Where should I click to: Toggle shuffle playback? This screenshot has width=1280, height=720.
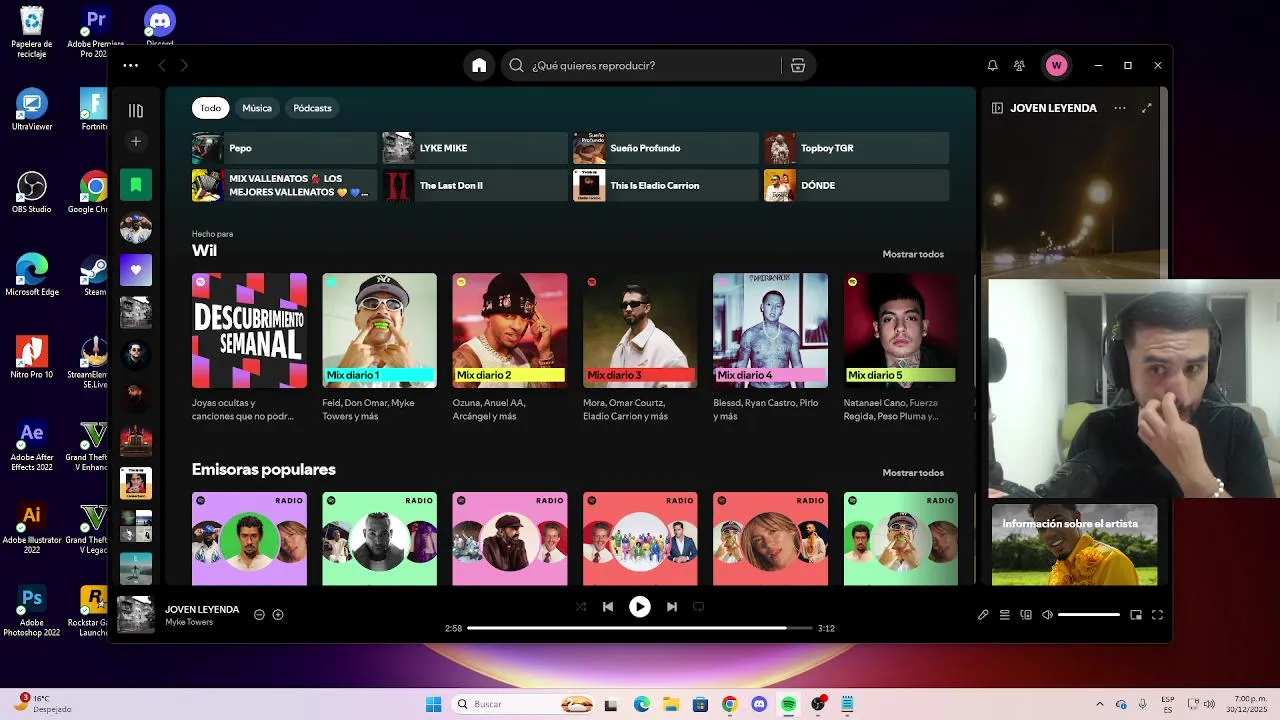(x=581, y=606)
